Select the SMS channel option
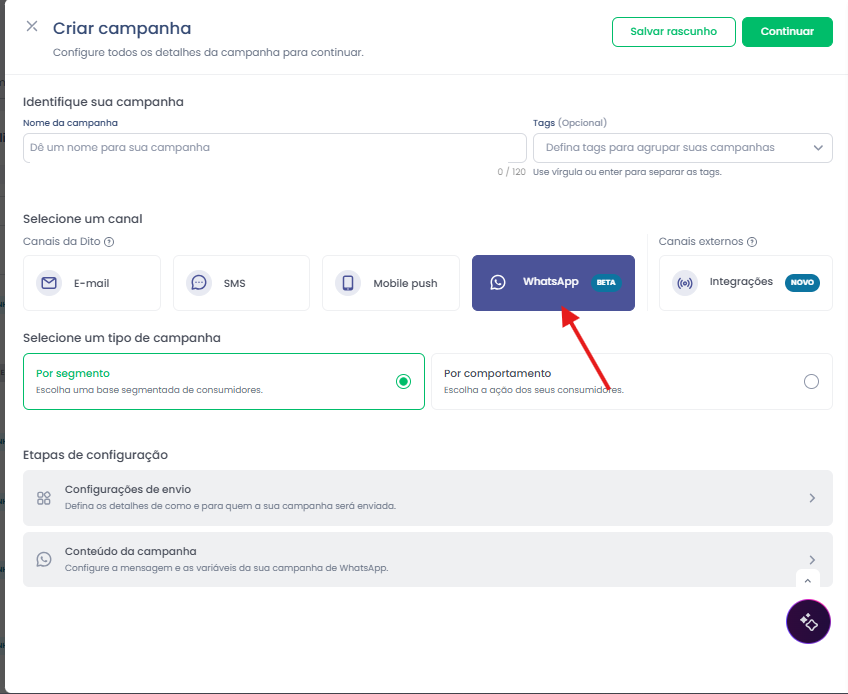The image size is (848, 694). coord(241,283)
